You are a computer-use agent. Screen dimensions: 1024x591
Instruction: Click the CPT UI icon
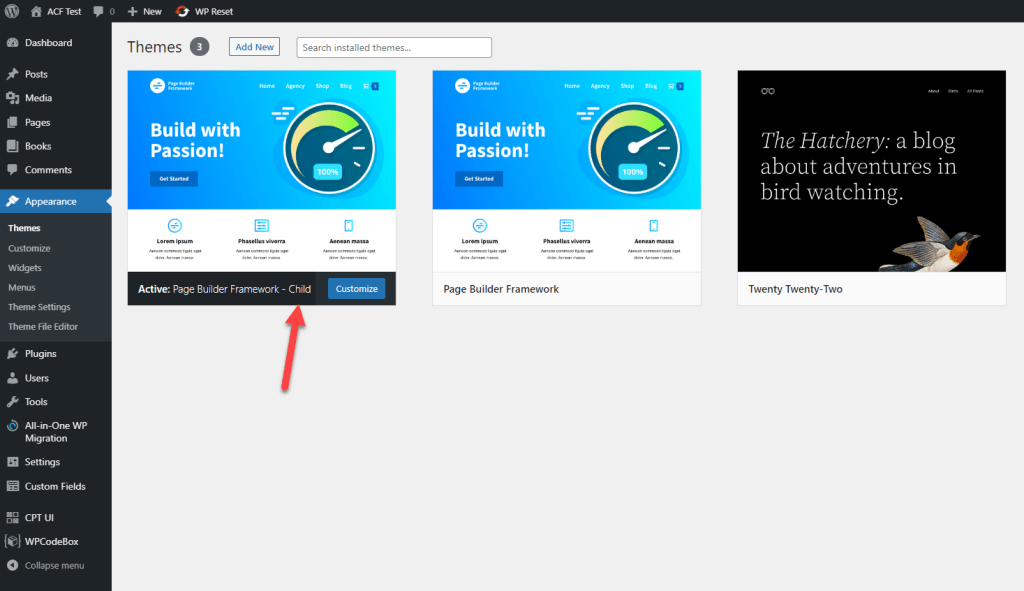pos(12,517)
